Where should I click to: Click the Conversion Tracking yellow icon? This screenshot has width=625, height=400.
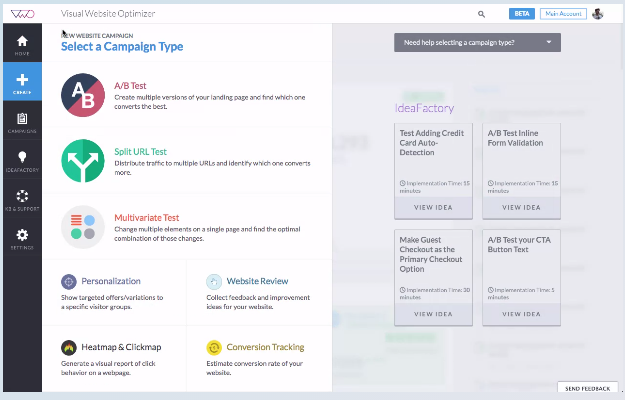214,348
